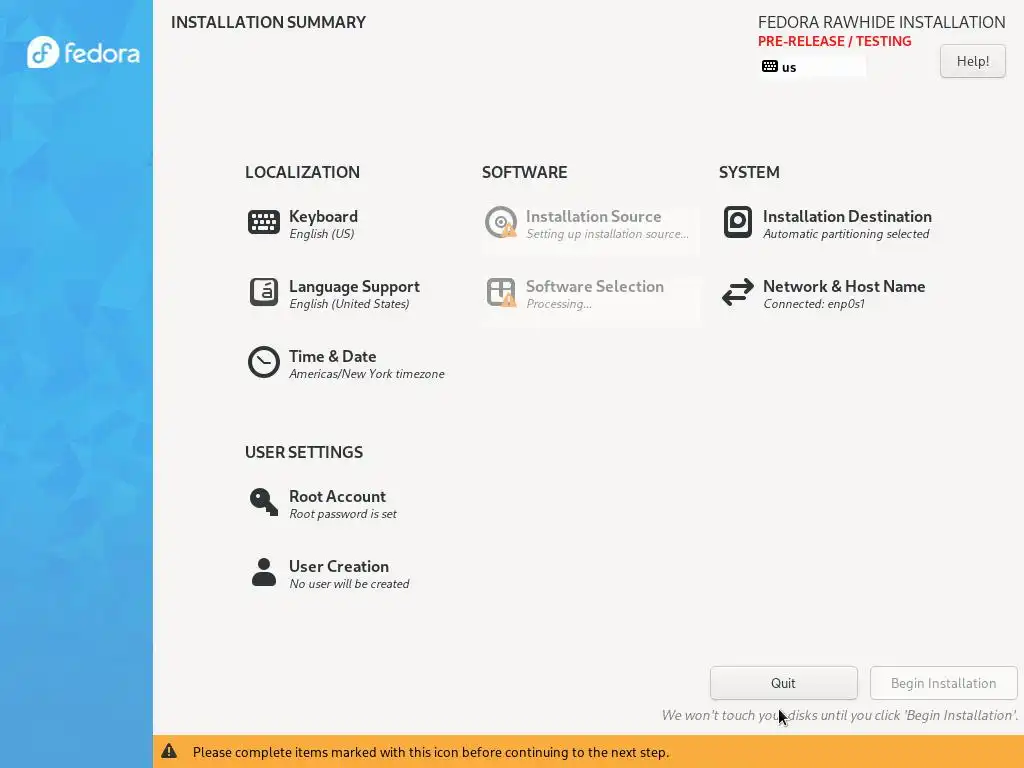
Task: Click 'FEDORA RAWHIDE INSTALLATION' title text
Action: click(x=882, y=22)
